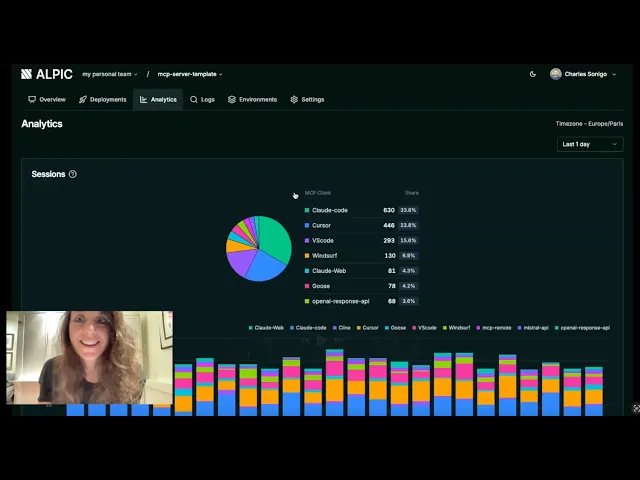Toggle Cursor series in chart legend
Image resolution: width=640 pixels, height=480 pixels.
(368, 328)
